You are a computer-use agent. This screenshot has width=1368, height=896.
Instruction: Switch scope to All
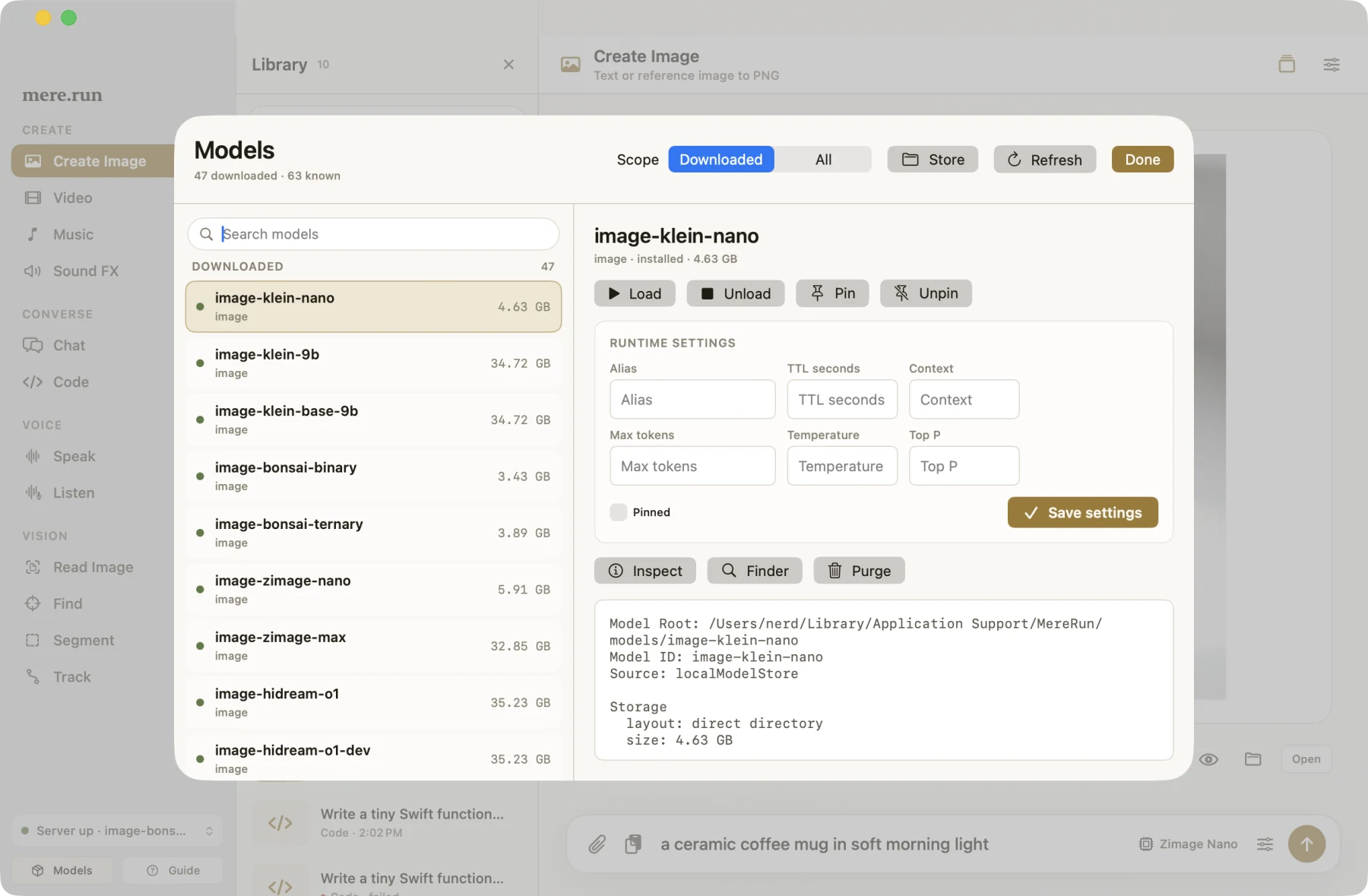[823, 160]
